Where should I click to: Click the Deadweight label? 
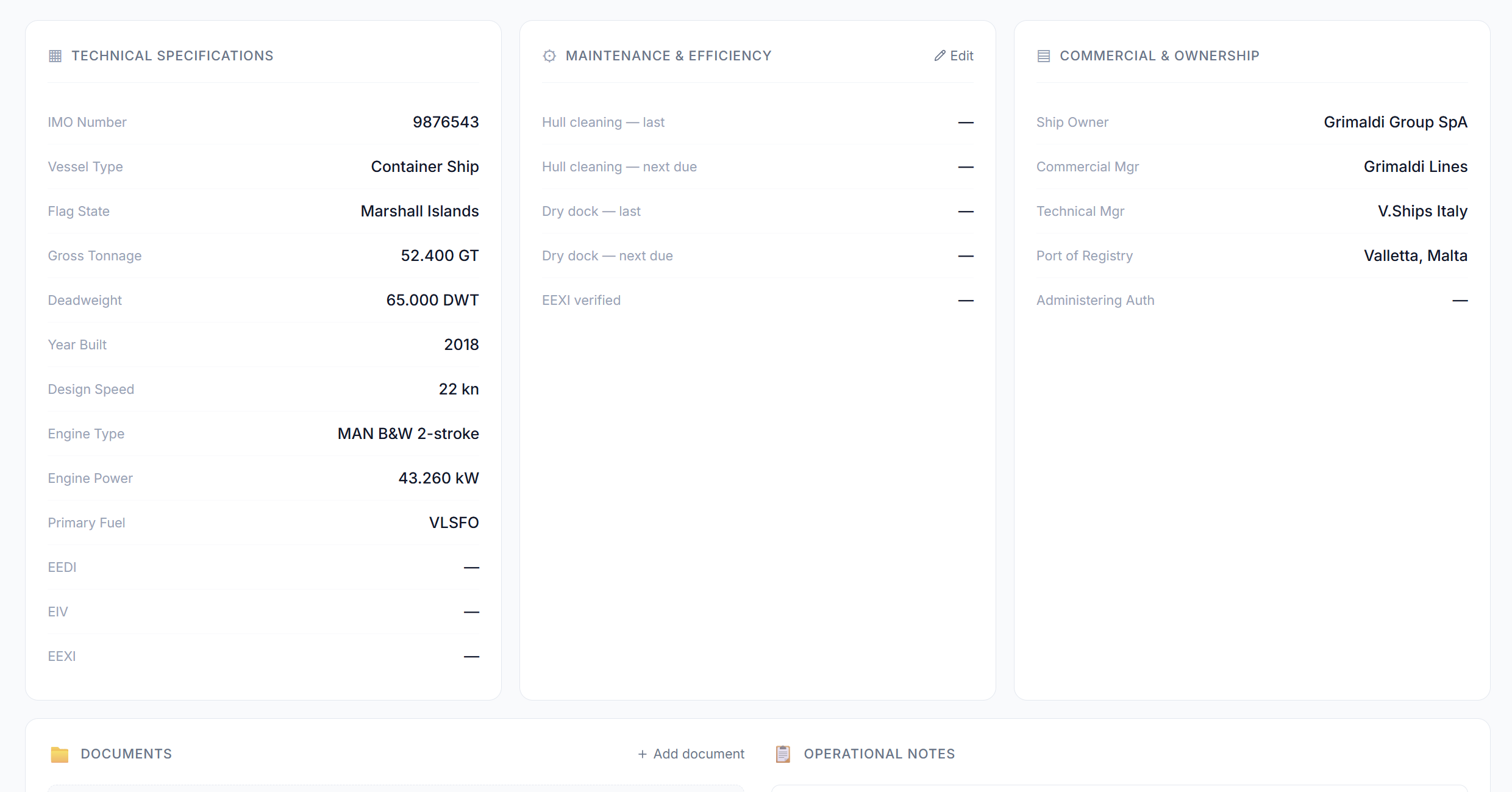tap(85, 300)
